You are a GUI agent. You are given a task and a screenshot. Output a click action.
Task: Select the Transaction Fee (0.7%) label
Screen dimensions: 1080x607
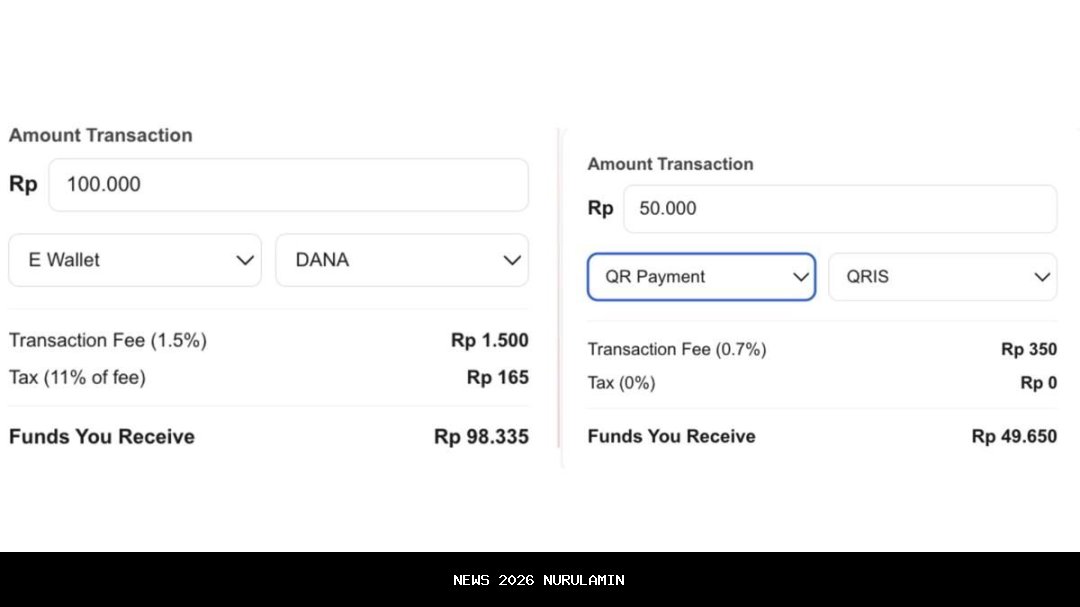677,349
